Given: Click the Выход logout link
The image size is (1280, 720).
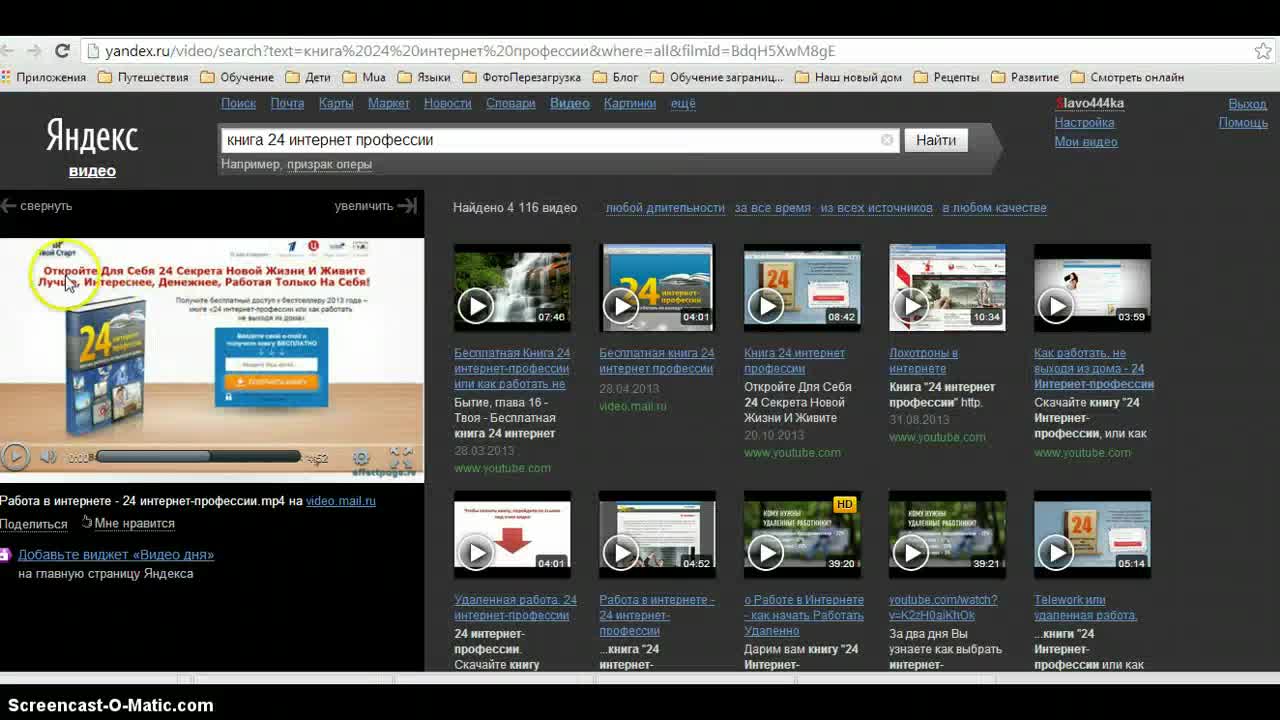Looking at the screenshot, I should [1247, 104].
